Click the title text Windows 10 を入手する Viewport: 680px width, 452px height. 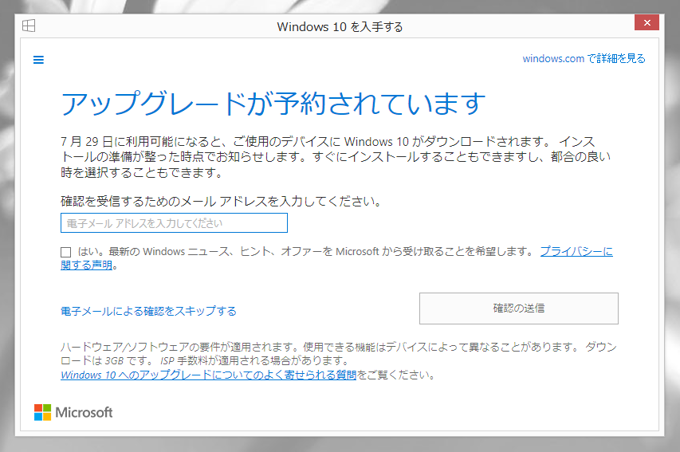(340, 27)
